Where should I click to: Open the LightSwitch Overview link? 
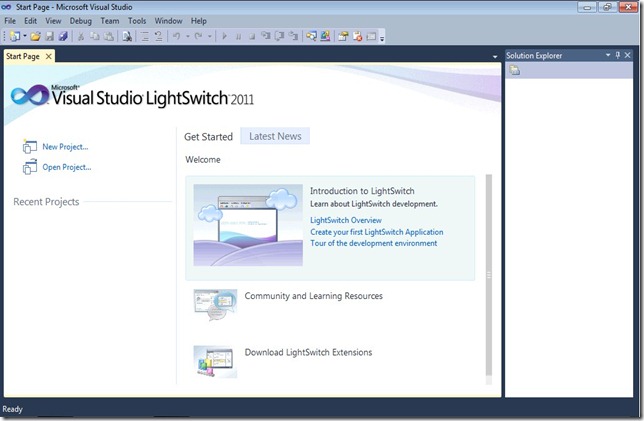pos(346,220)
